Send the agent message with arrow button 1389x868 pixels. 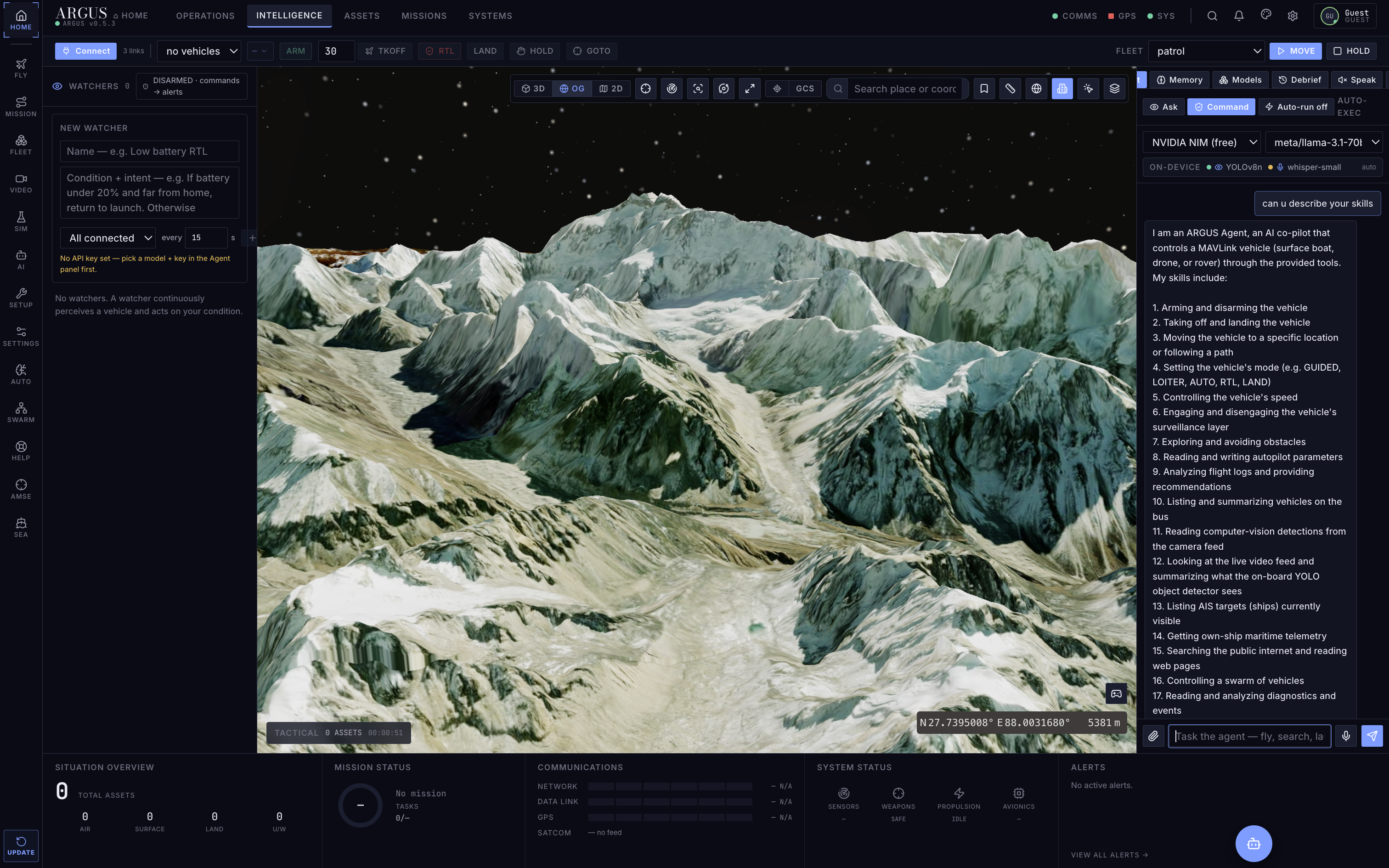click(1372, 736)
